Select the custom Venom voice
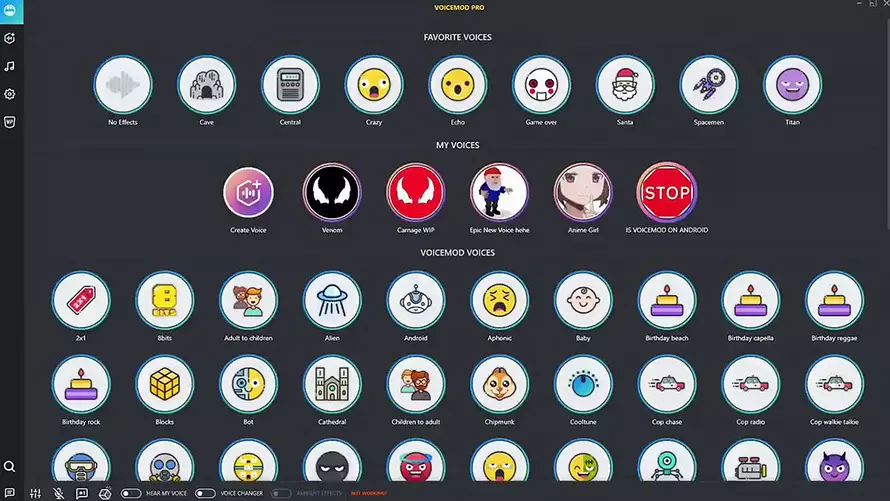This screenshot has height=501, width=890. (x=332, y=192)
